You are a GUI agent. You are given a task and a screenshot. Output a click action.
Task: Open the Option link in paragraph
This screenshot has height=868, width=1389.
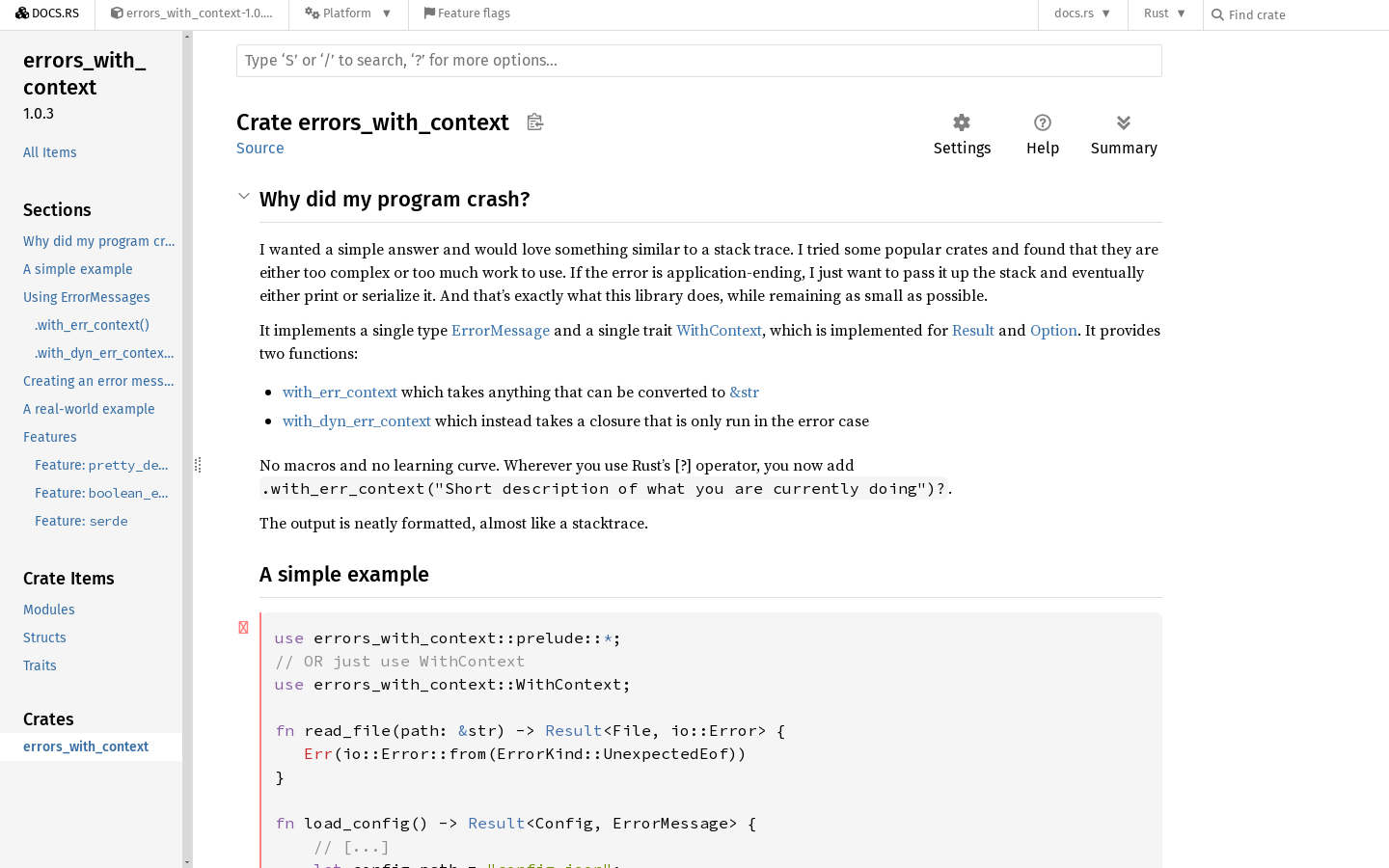pyautogui.click(x=1053, y=330)
